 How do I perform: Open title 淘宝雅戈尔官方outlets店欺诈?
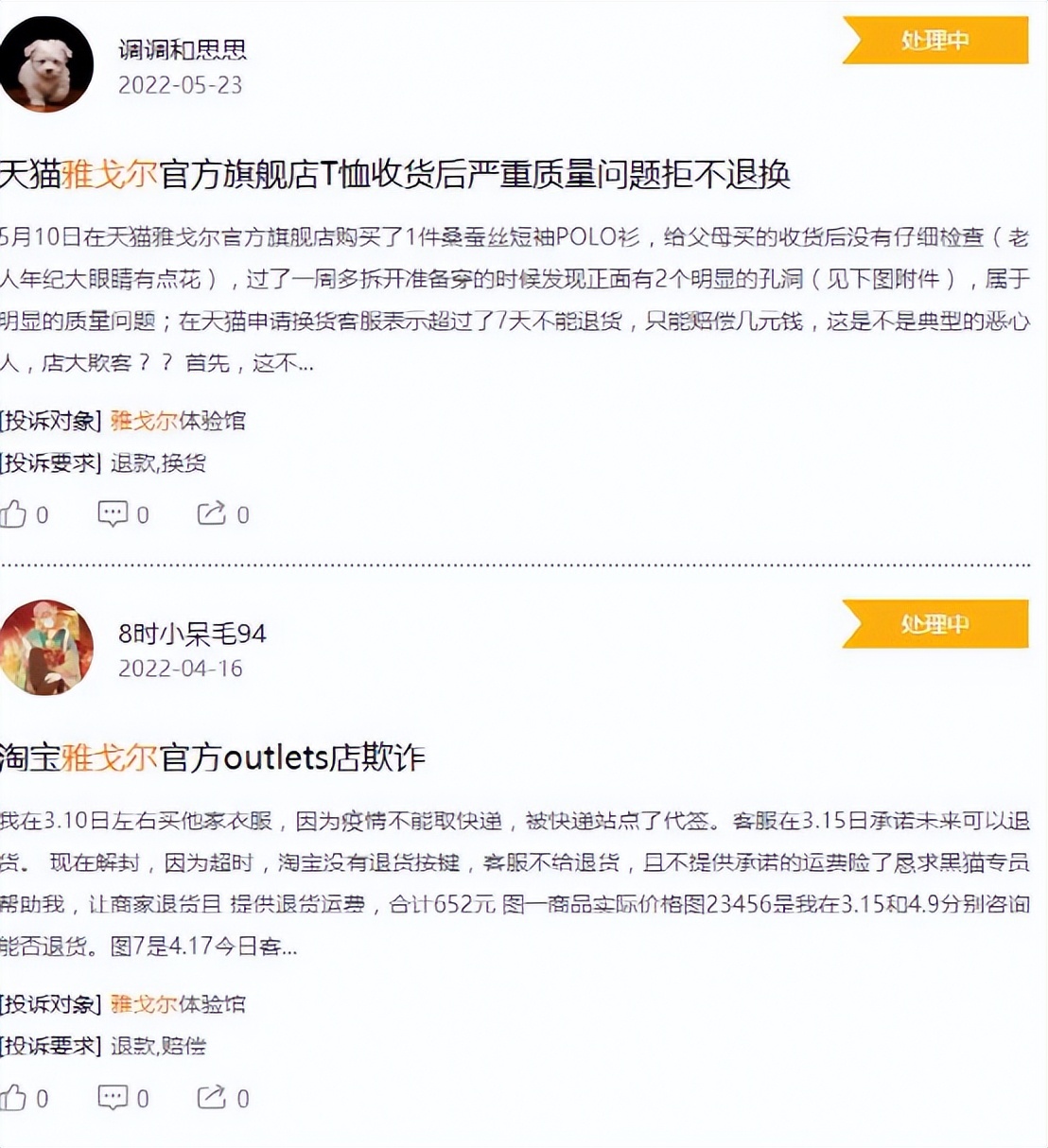(x=213, y=757)
